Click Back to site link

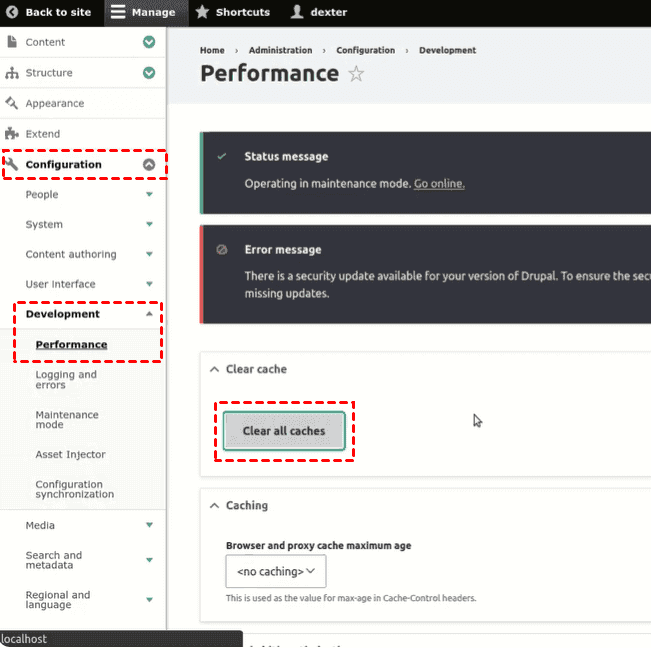click(x=58, y=12)
